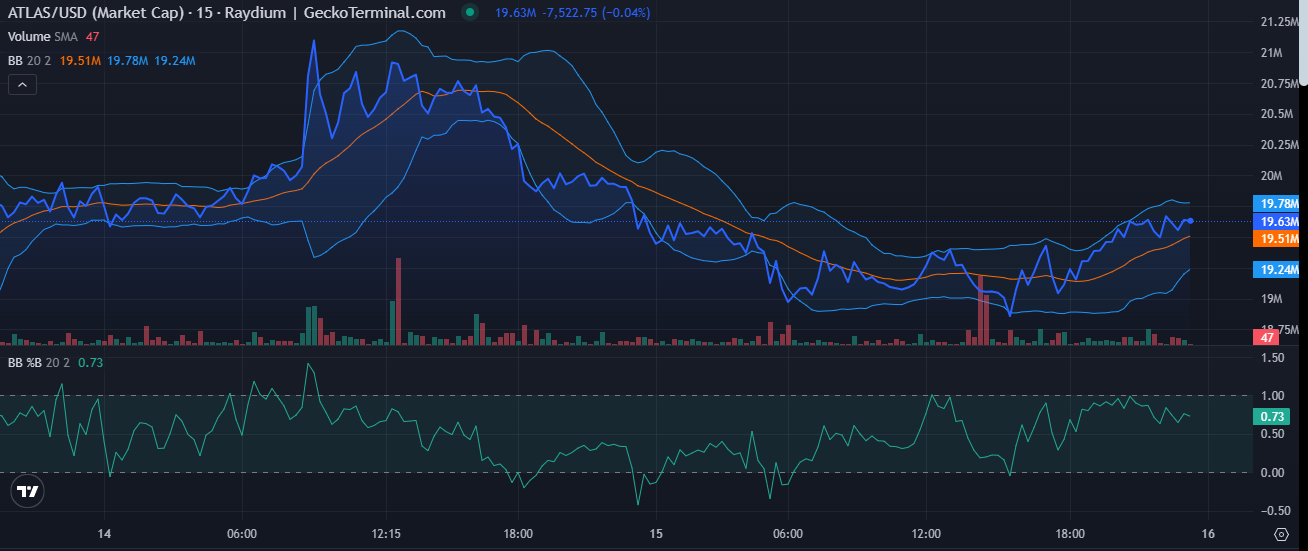This screenshot has height=551, width=1308.
Task: Click the 1.00 level on the %B axis
Action: point(1271,395)
